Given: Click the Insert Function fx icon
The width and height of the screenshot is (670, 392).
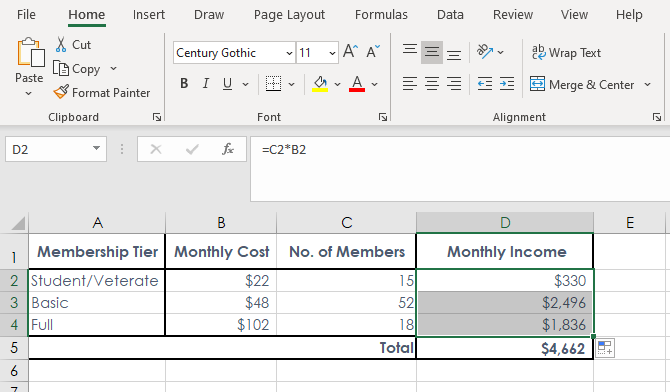Looking at the screenshot, I should (x=228, y=149).
